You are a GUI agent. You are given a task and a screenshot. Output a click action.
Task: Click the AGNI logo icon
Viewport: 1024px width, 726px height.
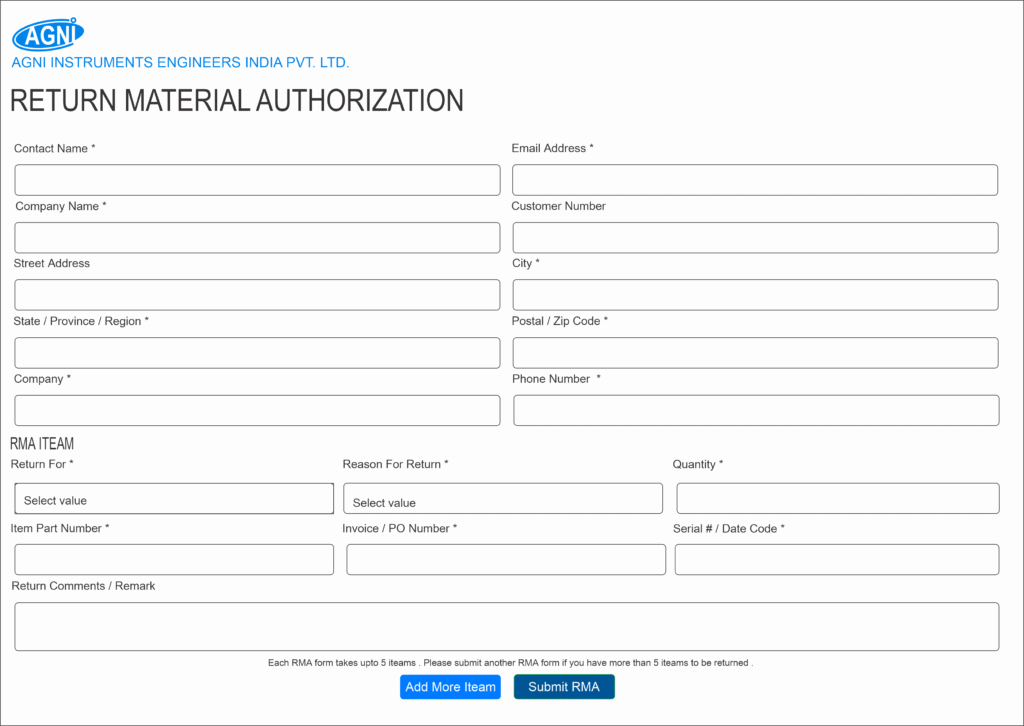pos(48,35)
